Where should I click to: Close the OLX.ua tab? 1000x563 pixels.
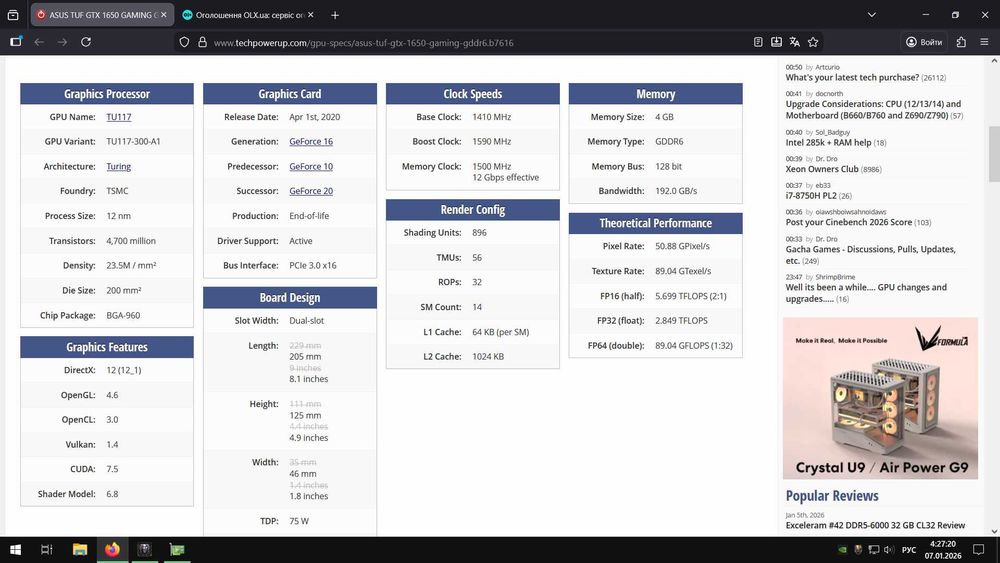click(311, 15)
